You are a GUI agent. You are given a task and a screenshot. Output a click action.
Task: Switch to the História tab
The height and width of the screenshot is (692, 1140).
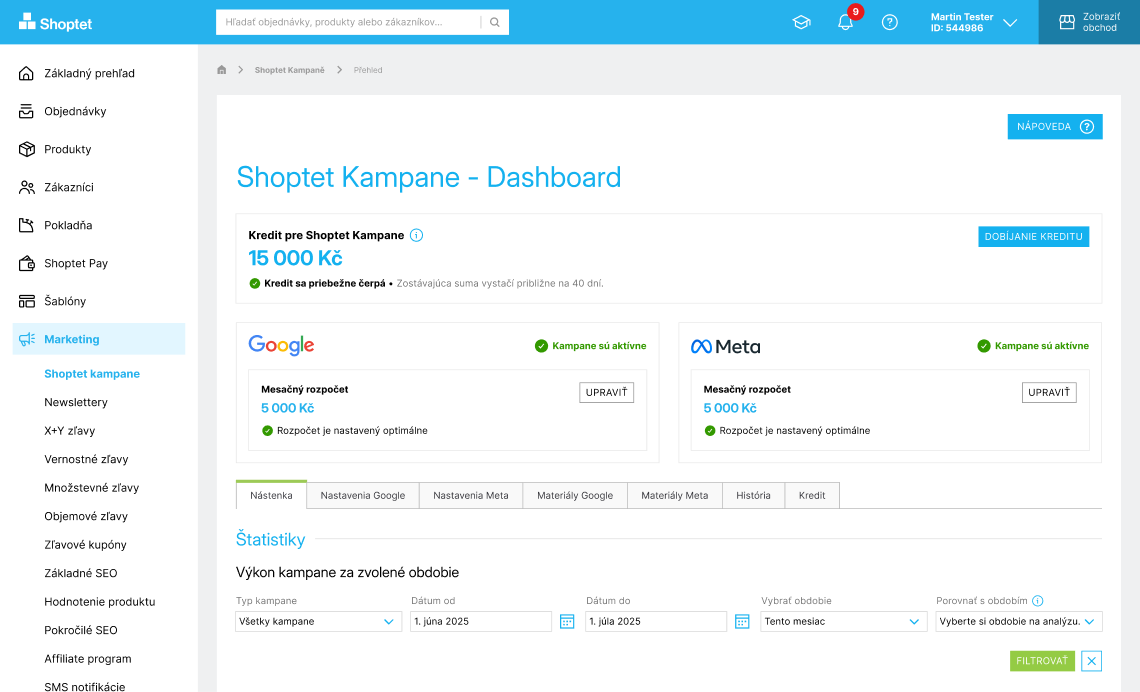click(753, 495)
